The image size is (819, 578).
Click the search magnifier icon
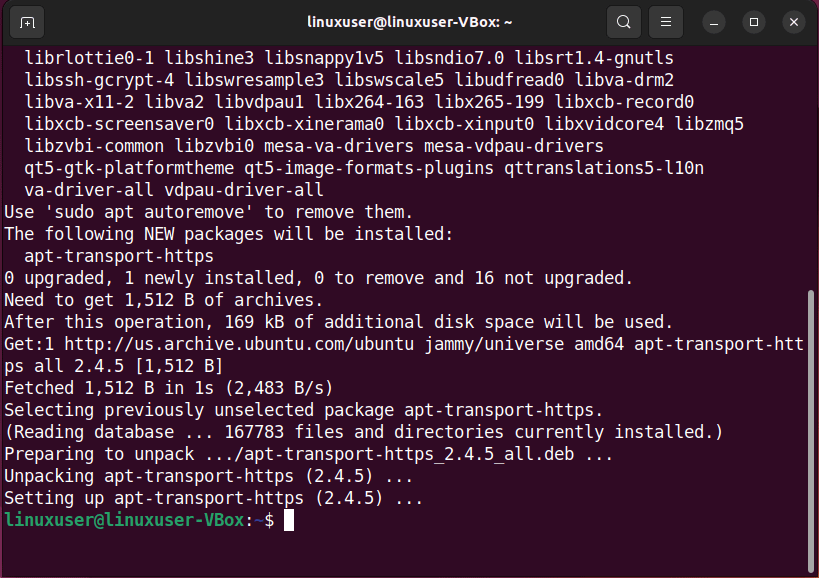623,22
